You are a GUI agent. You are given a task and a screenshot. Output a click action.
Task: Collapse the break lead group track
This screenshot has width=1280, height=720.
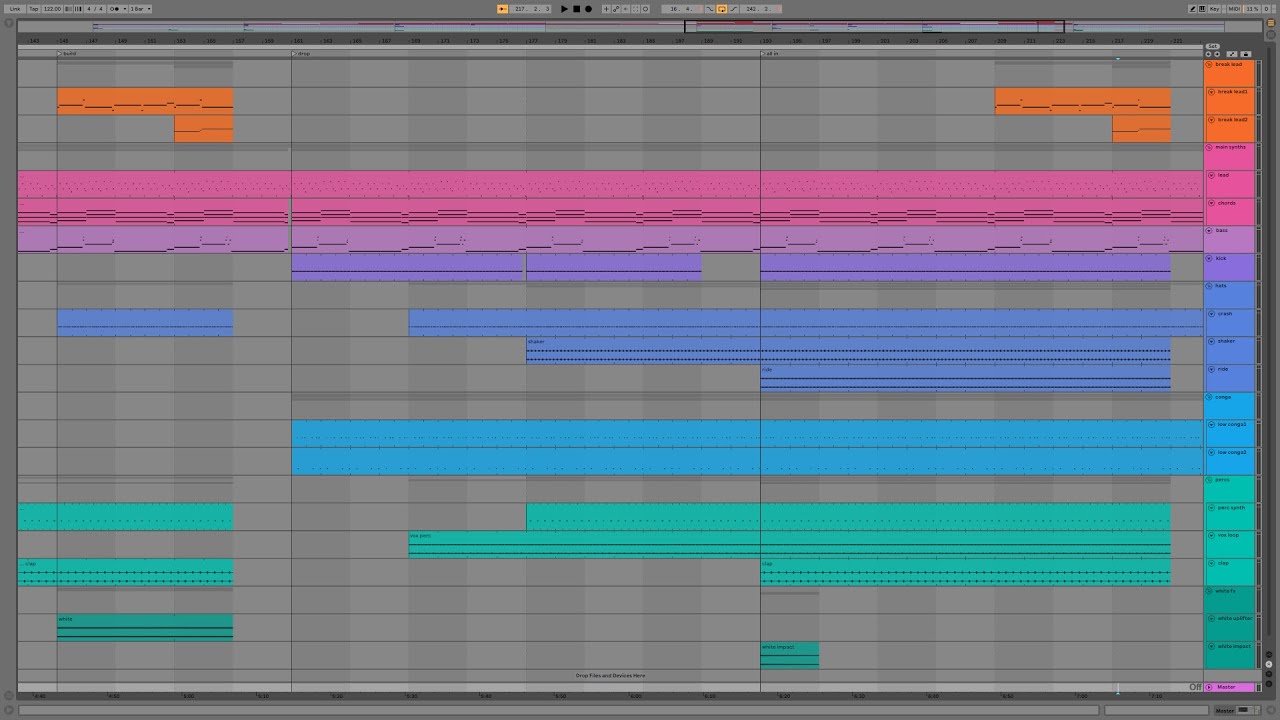1209,64
